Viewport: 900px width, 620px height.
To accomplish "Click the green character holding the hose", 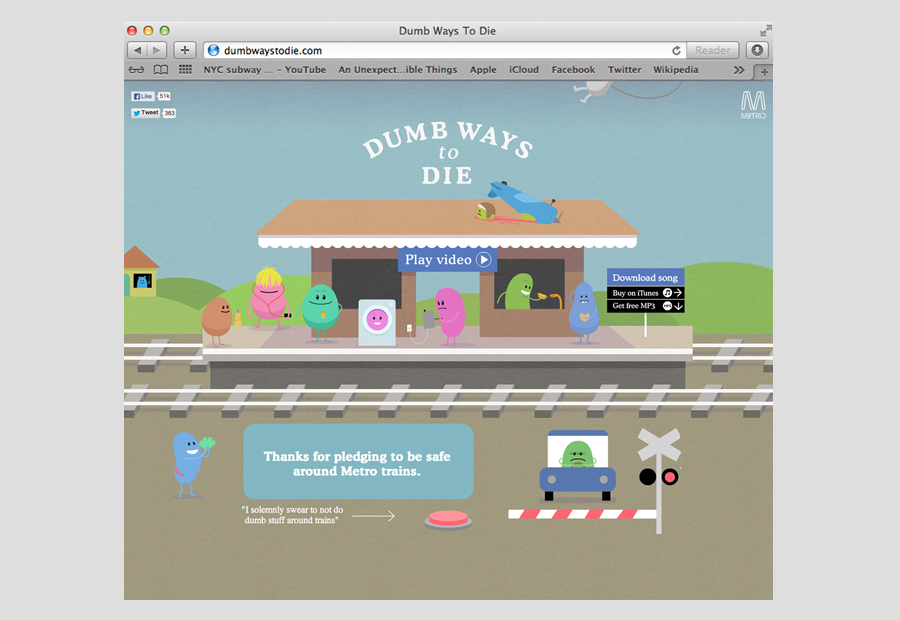I will coord(519,292).
